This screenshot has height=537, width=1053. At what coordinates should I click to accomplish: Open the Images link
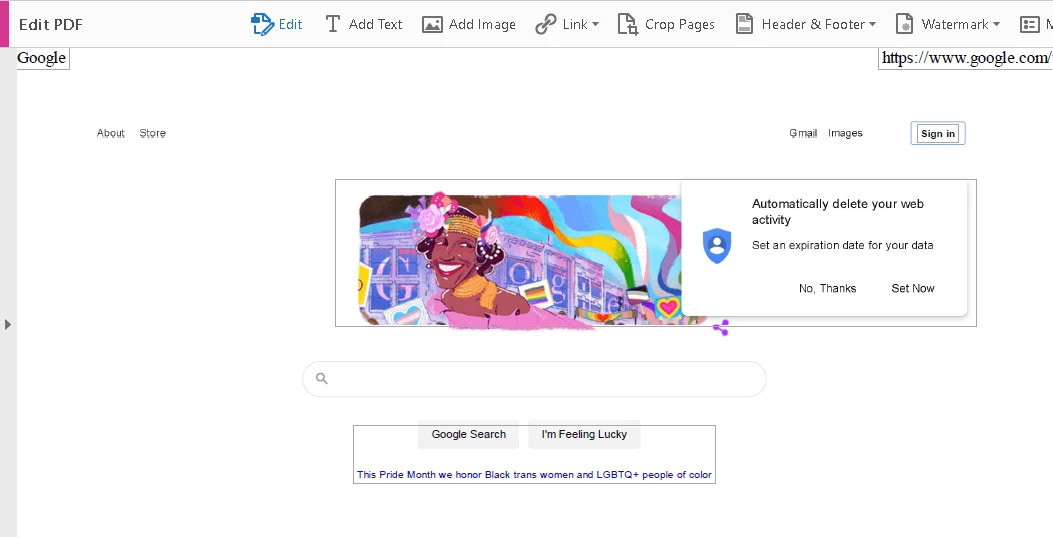[x=845, y=133]
